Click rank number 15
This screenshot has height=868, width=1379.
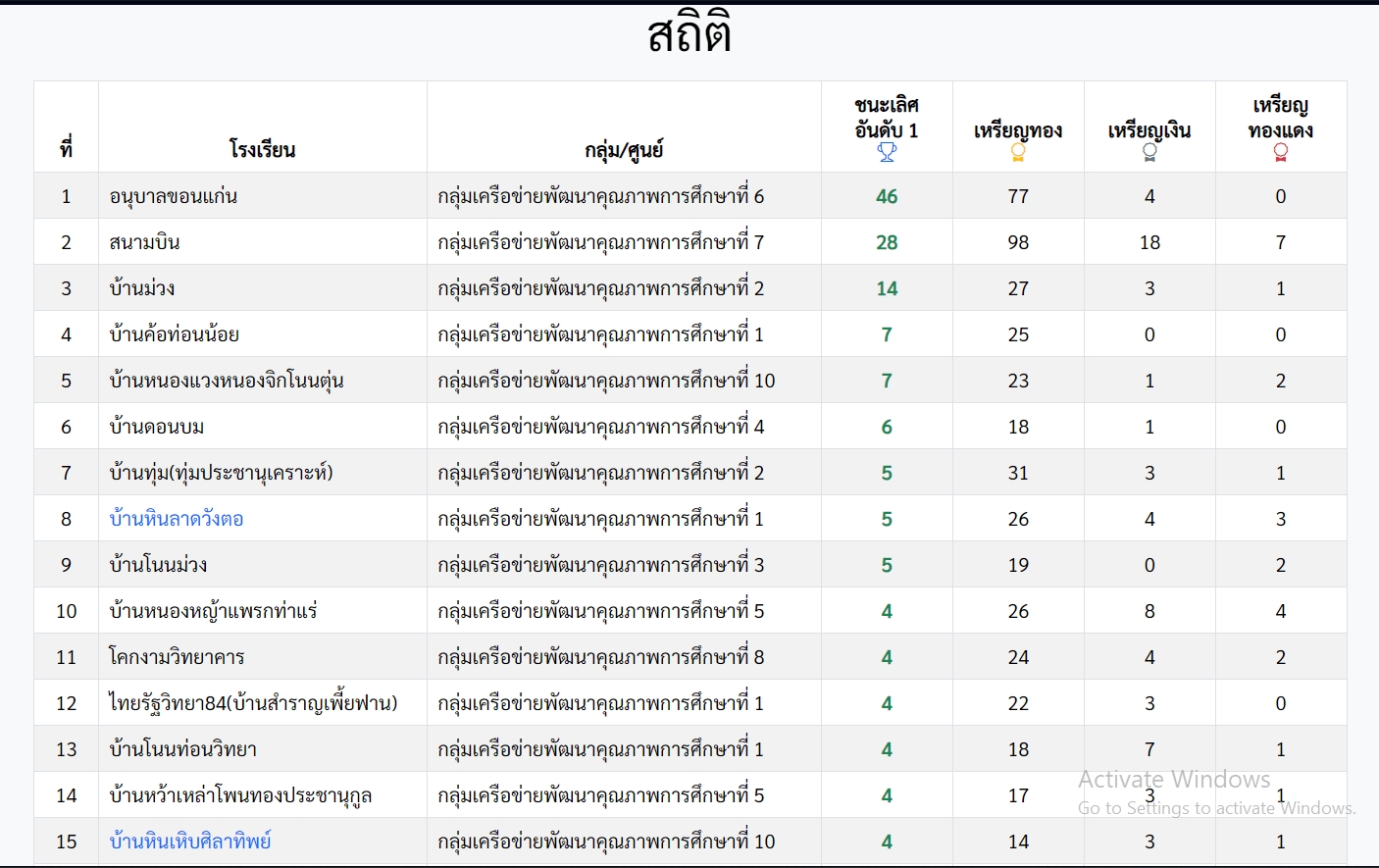tap(66, 842)
